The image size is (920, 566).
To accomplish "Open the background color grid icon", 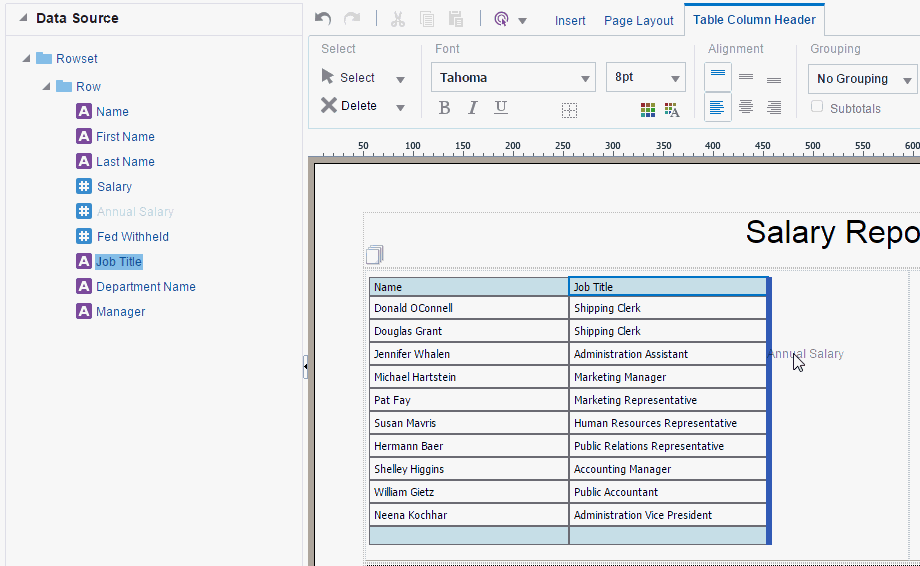I will point(648,110).
